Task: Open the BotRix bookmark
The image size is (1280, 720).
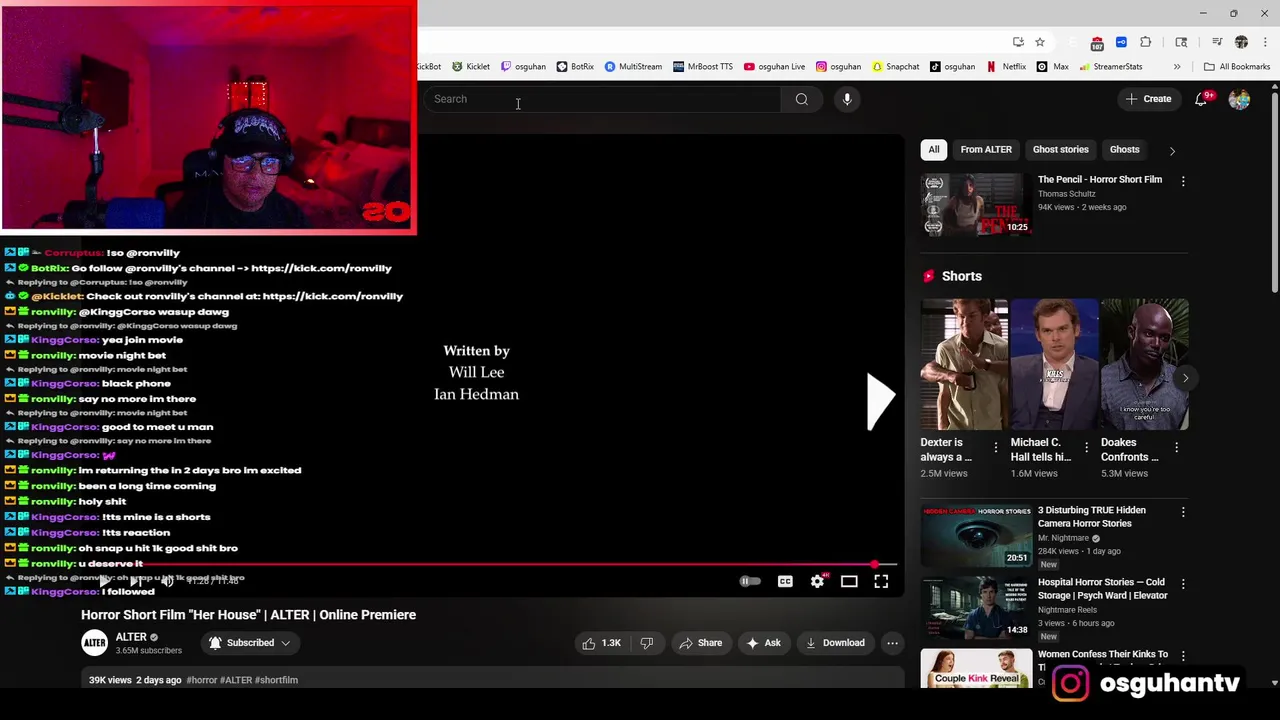Action: tap(575, 67)
